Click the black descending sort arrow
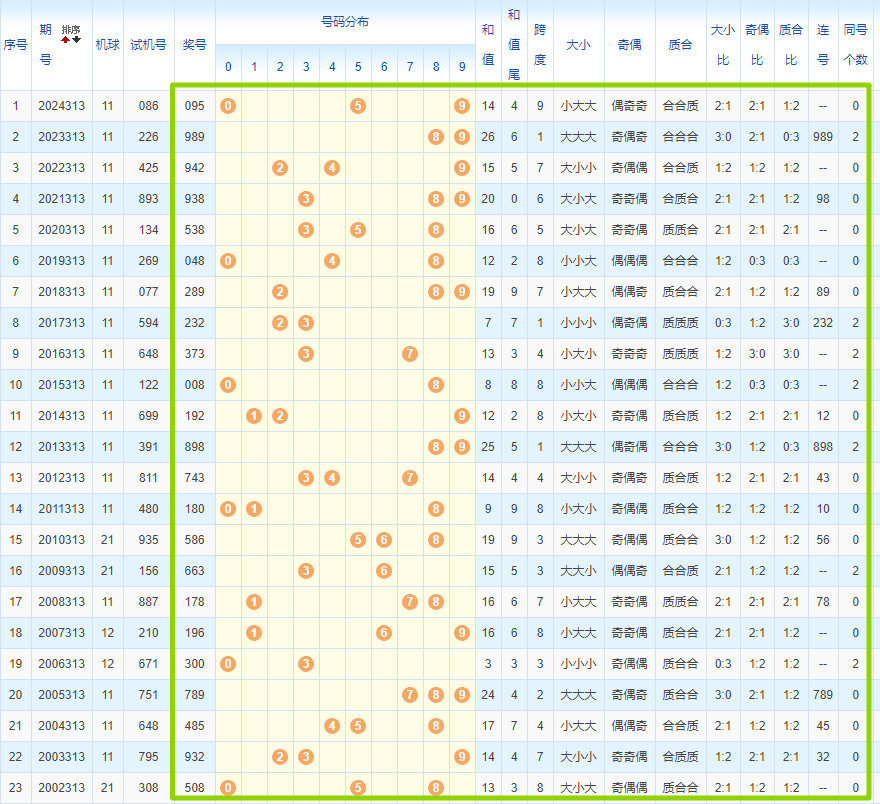 76,39
